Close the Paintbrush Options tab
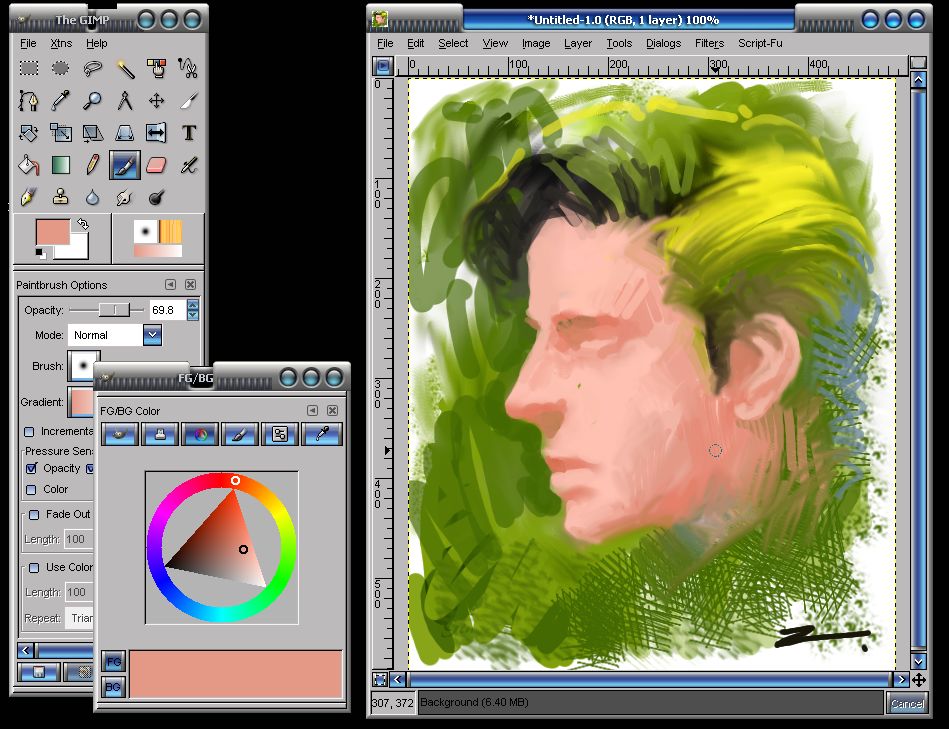Viewport: 949px width, 729px height. (191, 284)
